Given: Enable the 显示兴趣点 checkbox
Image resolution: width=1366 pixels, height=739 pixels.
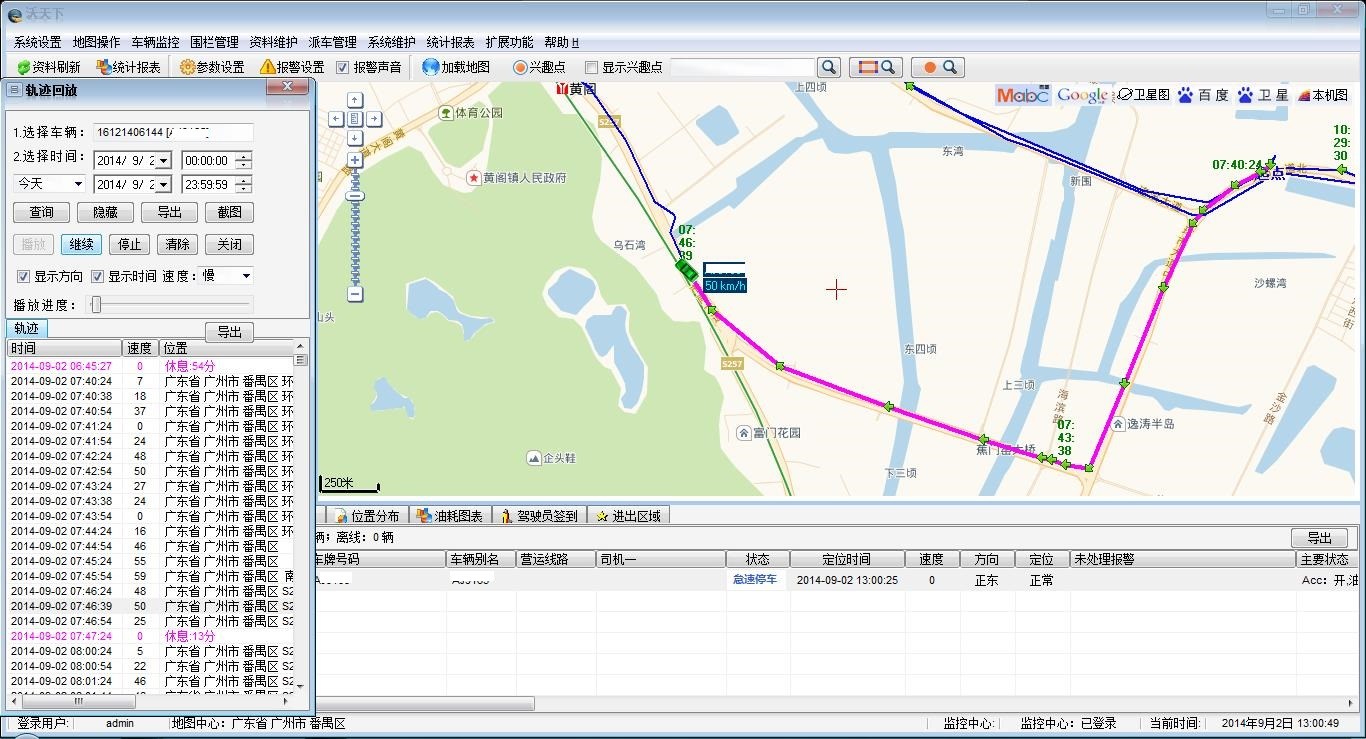Looking at the screenshot, I should point(592,67).
